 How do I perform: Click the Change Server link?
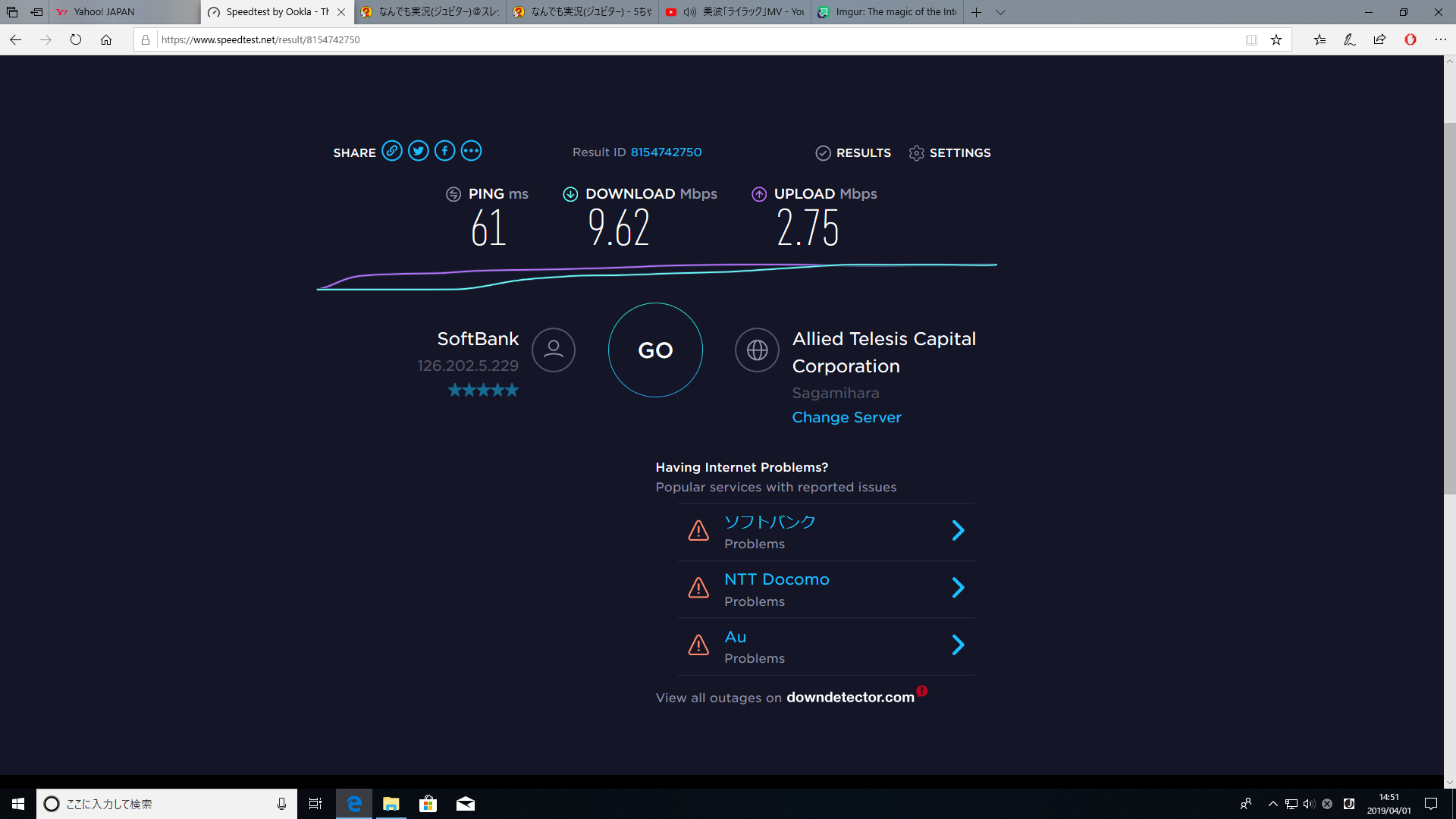pyautogui.click(x=846, y=417)
